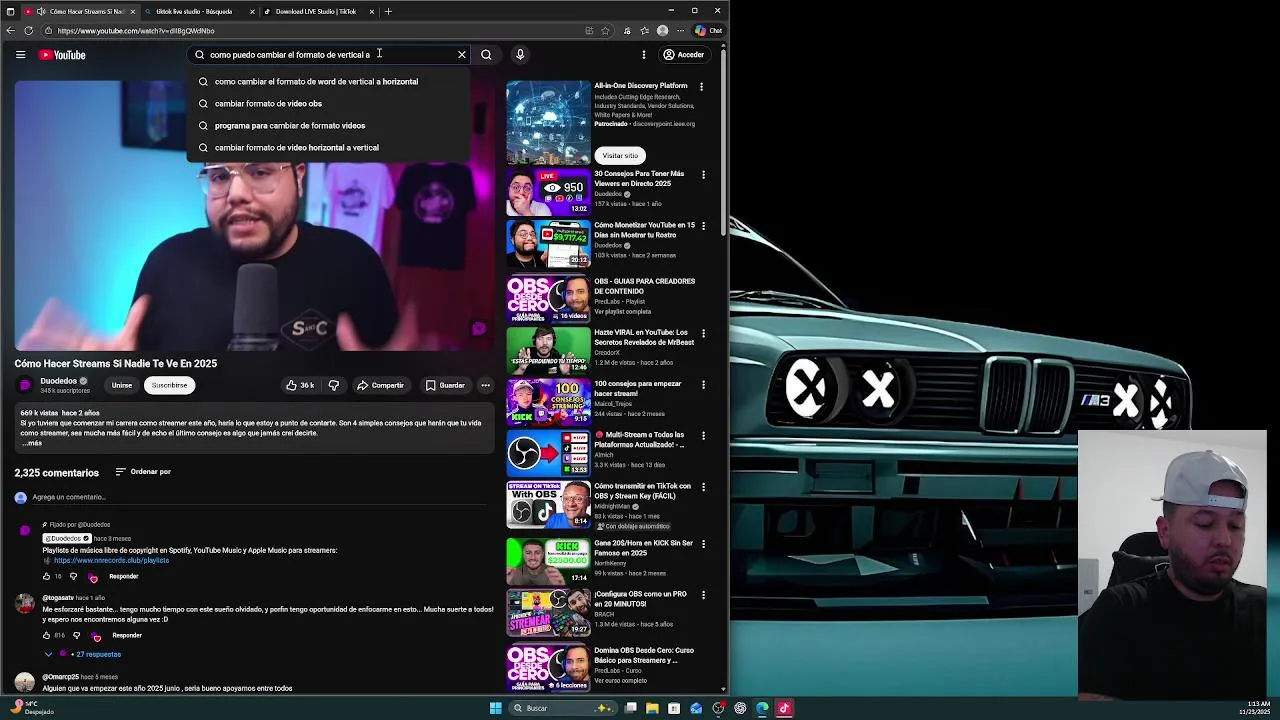The height and width of the screenshot is (720, 1280).
Task: Open YouTube settings three-dot menu near Acceder
Action: pyautogui.click(x=644, y=55)
